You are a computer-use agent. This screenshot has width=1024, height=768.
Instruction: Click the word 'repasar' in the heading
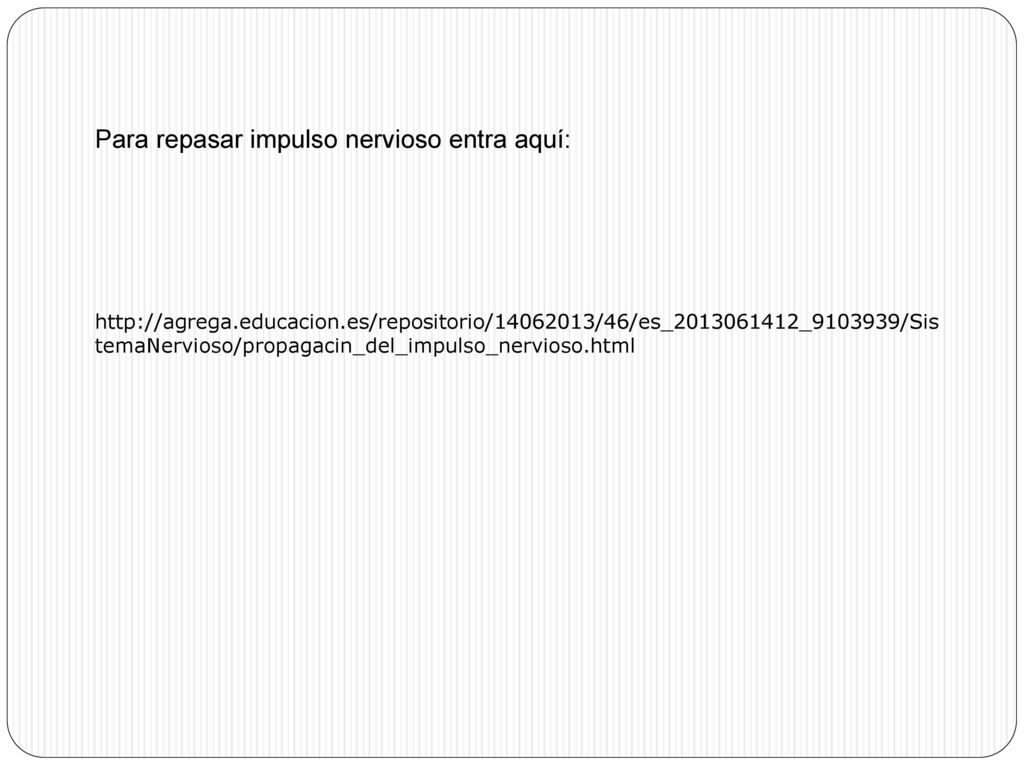200,141
